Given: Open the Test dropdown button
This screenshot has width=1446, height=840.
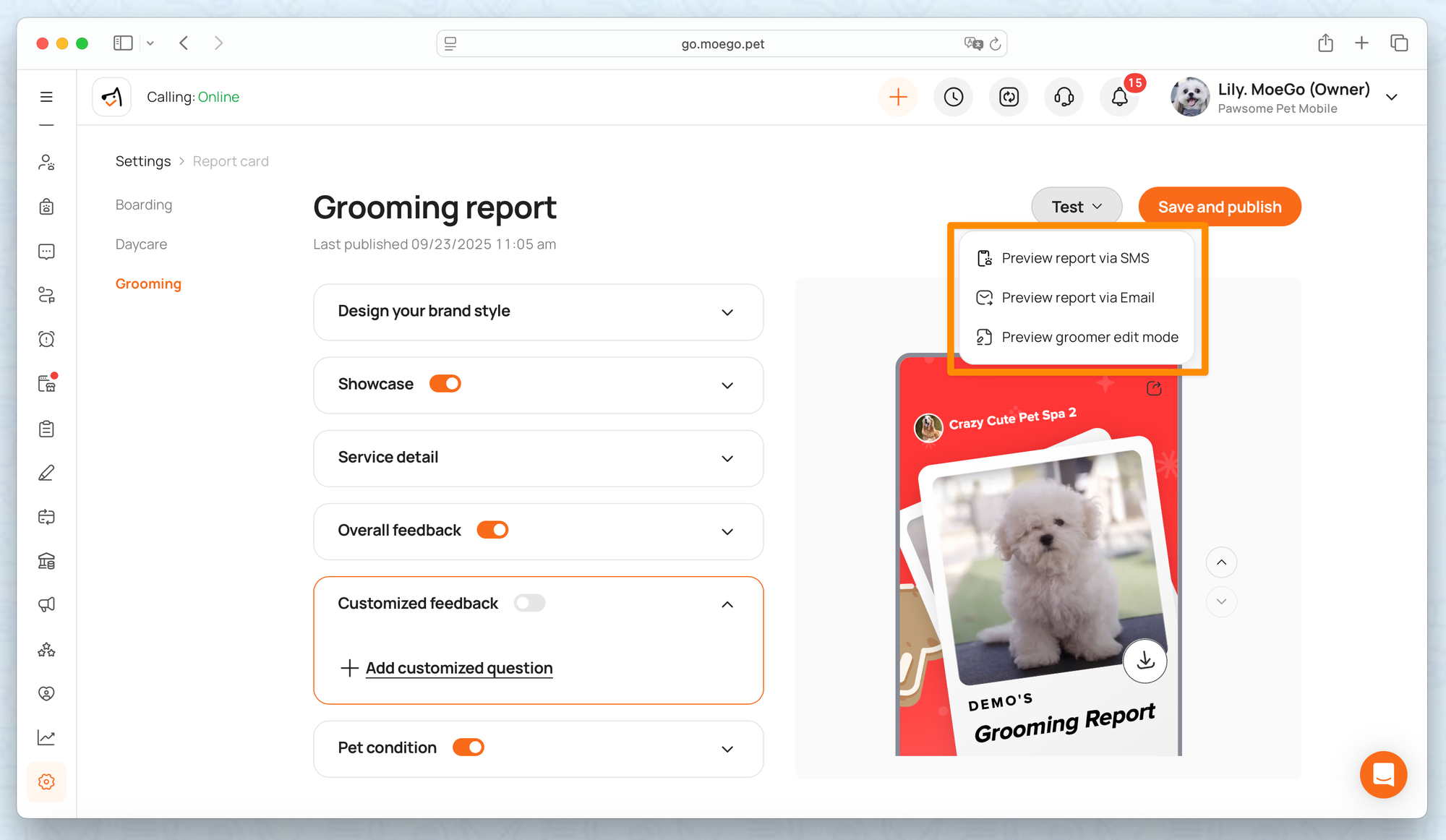Looking at the screenshot, I should pos(1076,207).
